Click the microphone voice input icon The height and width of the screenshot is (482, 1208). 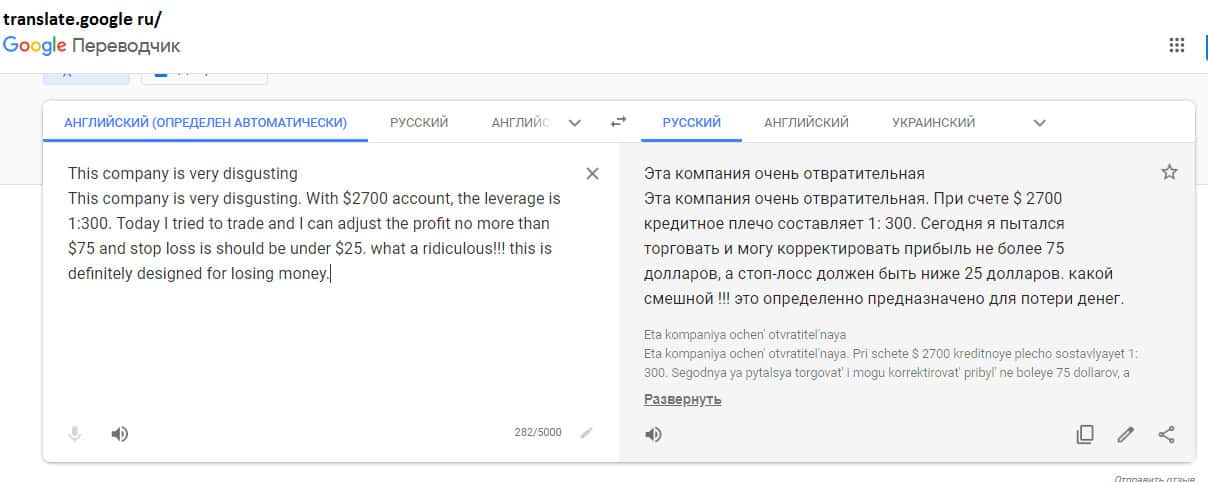(x=74, y=434)
